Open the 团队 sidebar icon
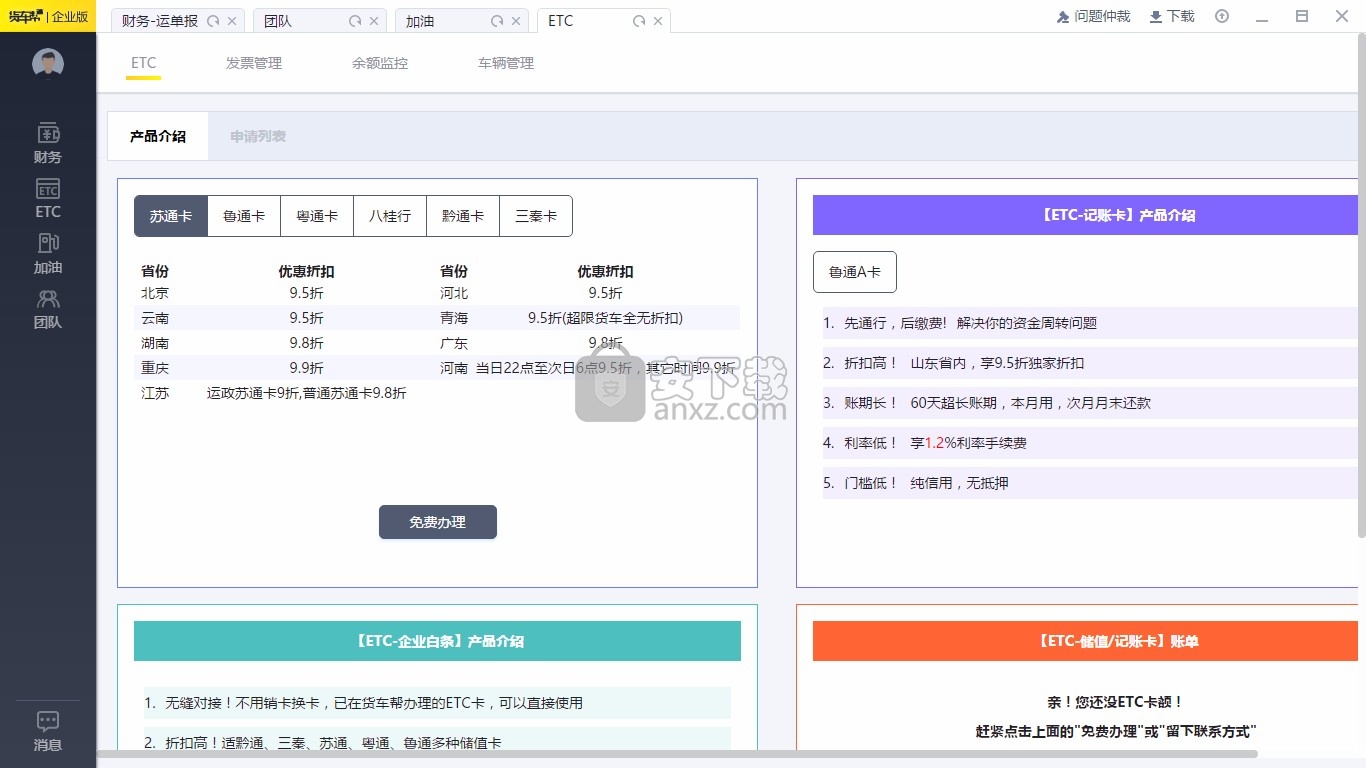1366x768 pixels. point(48,309)
